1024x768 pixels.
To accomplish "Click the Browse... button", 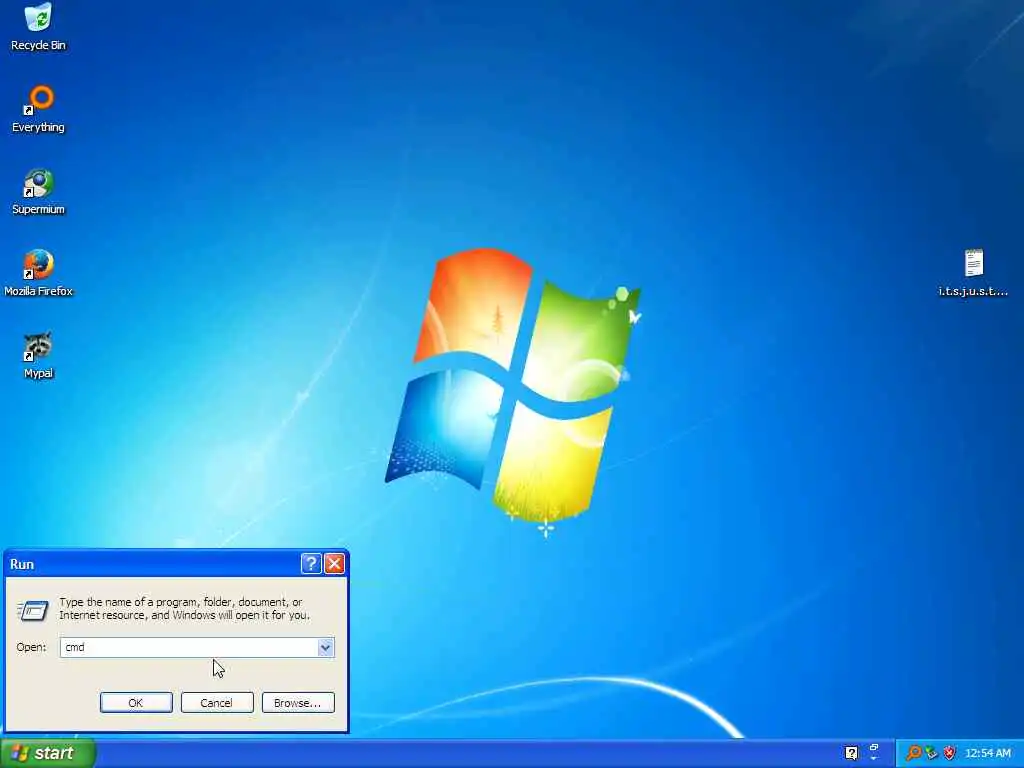I will [x=298, y=703].
